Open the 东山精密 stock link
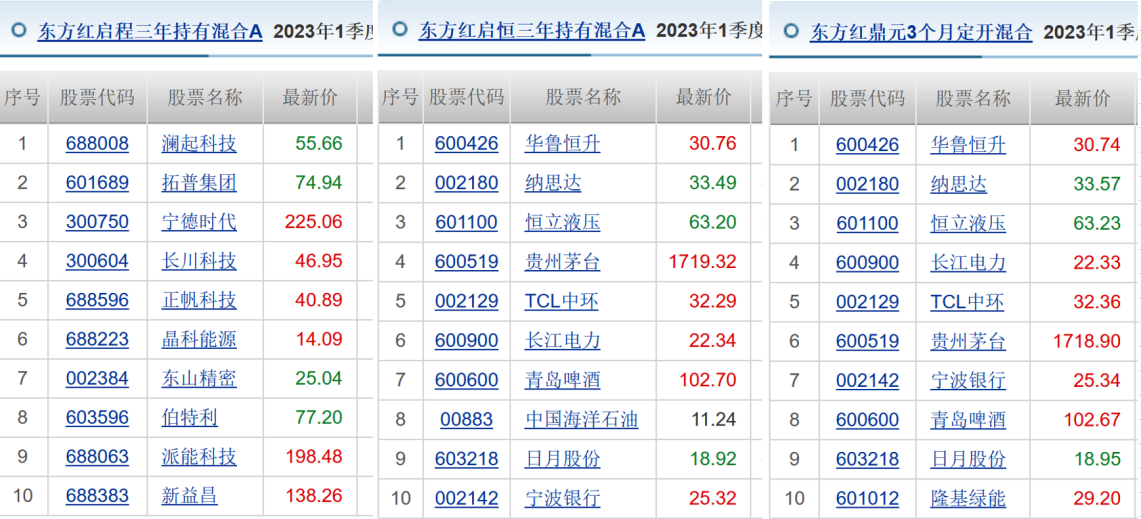 pos(199,379)
